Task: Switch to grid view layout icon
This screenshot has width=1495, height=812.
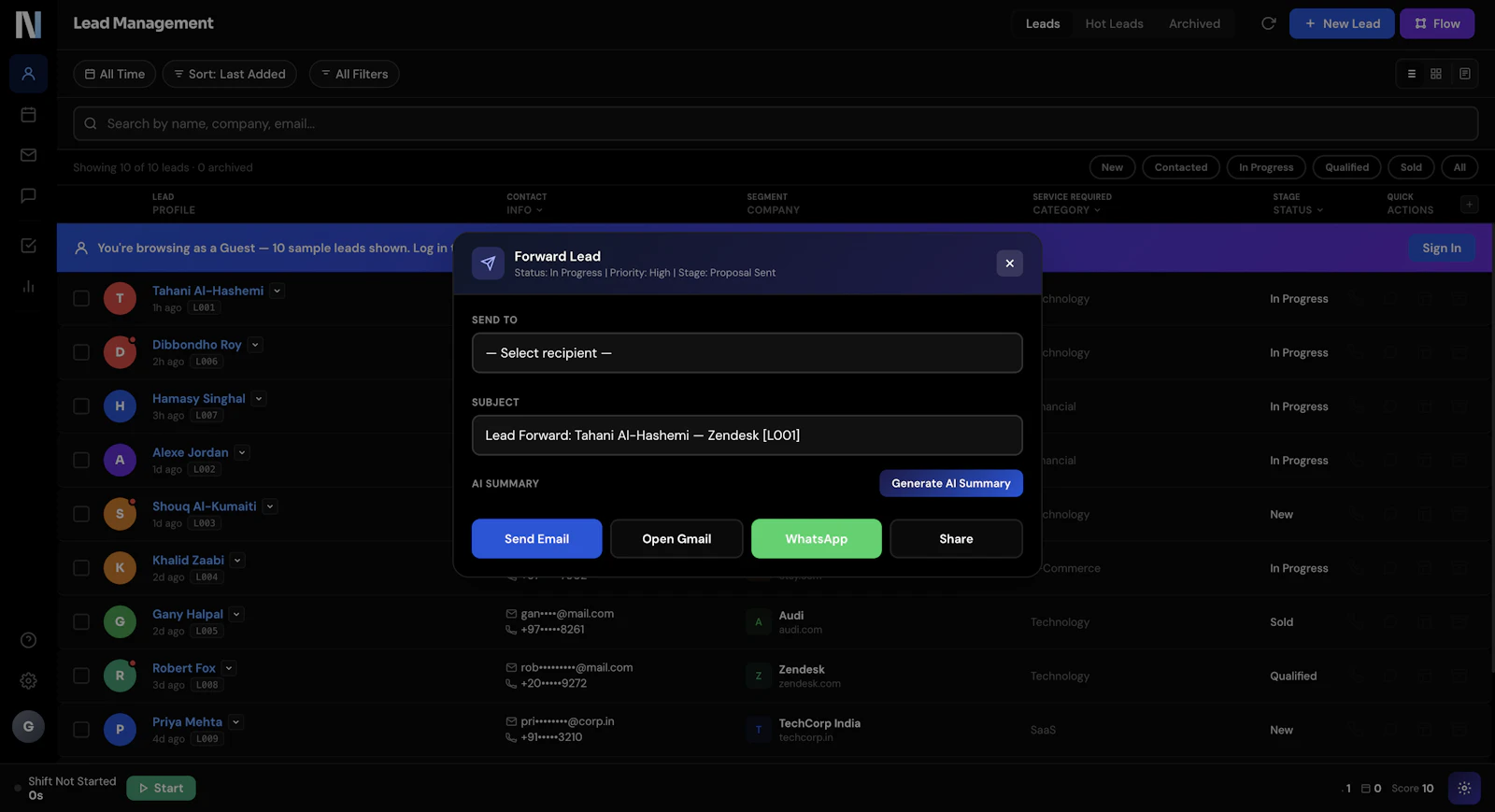Action: (1436, 74)
